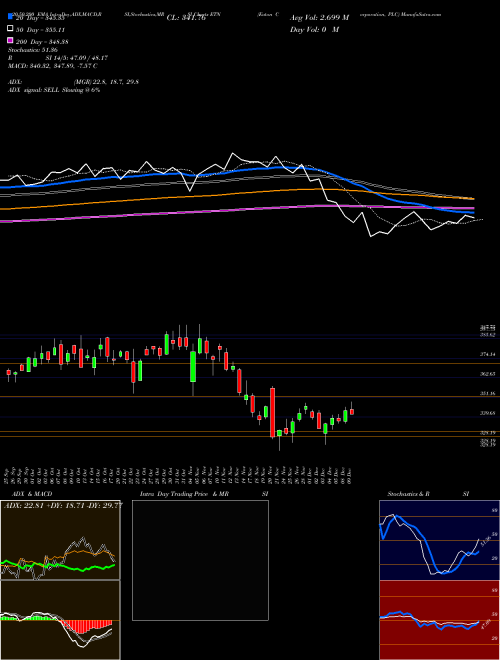Image resolution: width=500 pixels, height=660 pixels.
Task: Click the magenta 200 Day legend swatch
Action: pos(10,40)
